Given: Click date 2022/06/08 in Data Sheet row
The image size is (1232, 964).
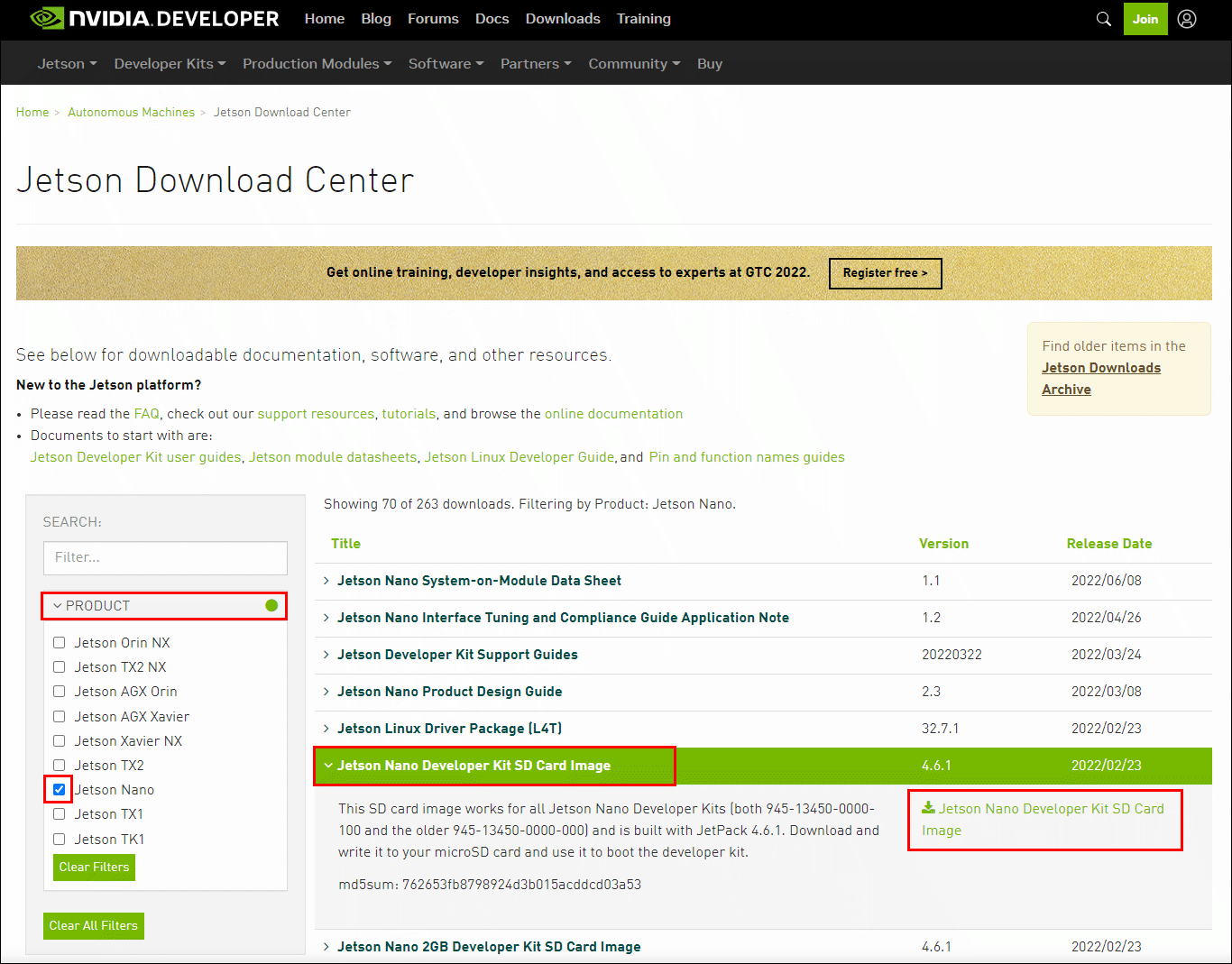Looking at the screenshot, I should tap(1107, 581).
